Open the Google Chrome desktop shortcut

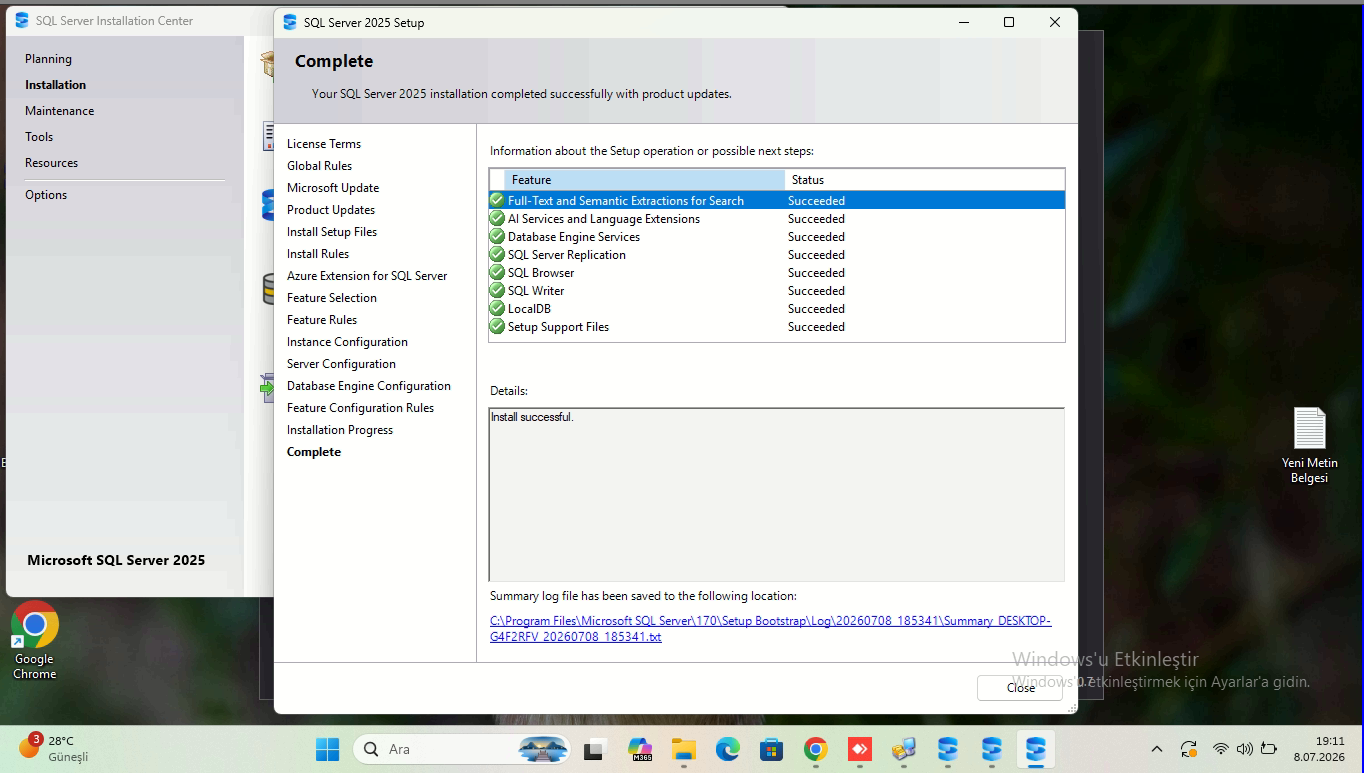click(x=35, y=640)
